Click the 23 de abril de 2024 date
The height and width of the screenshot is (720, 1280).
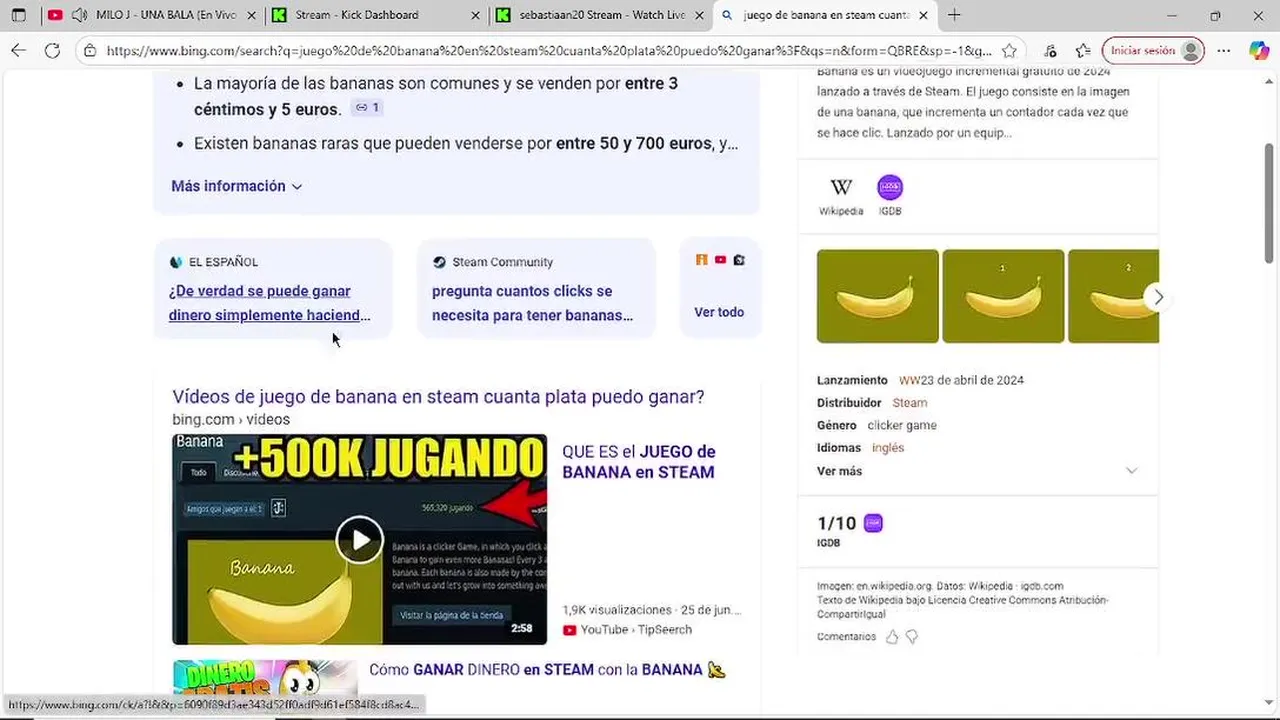[x=972, y=380]
